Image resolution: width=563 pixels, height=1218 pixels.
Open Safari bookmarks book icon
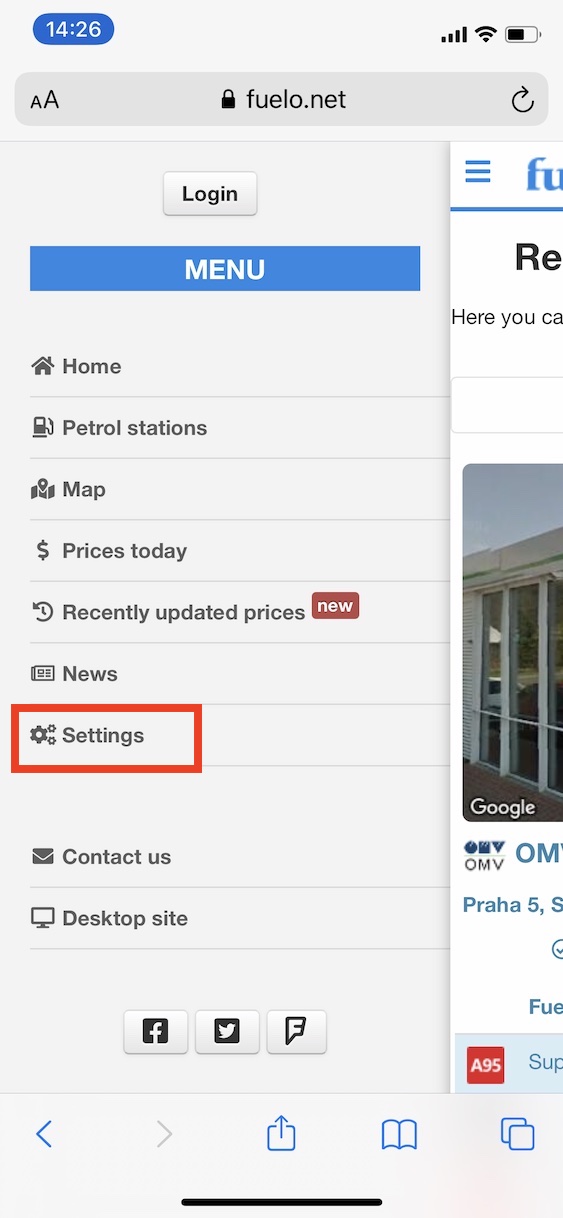[399, 1134]
